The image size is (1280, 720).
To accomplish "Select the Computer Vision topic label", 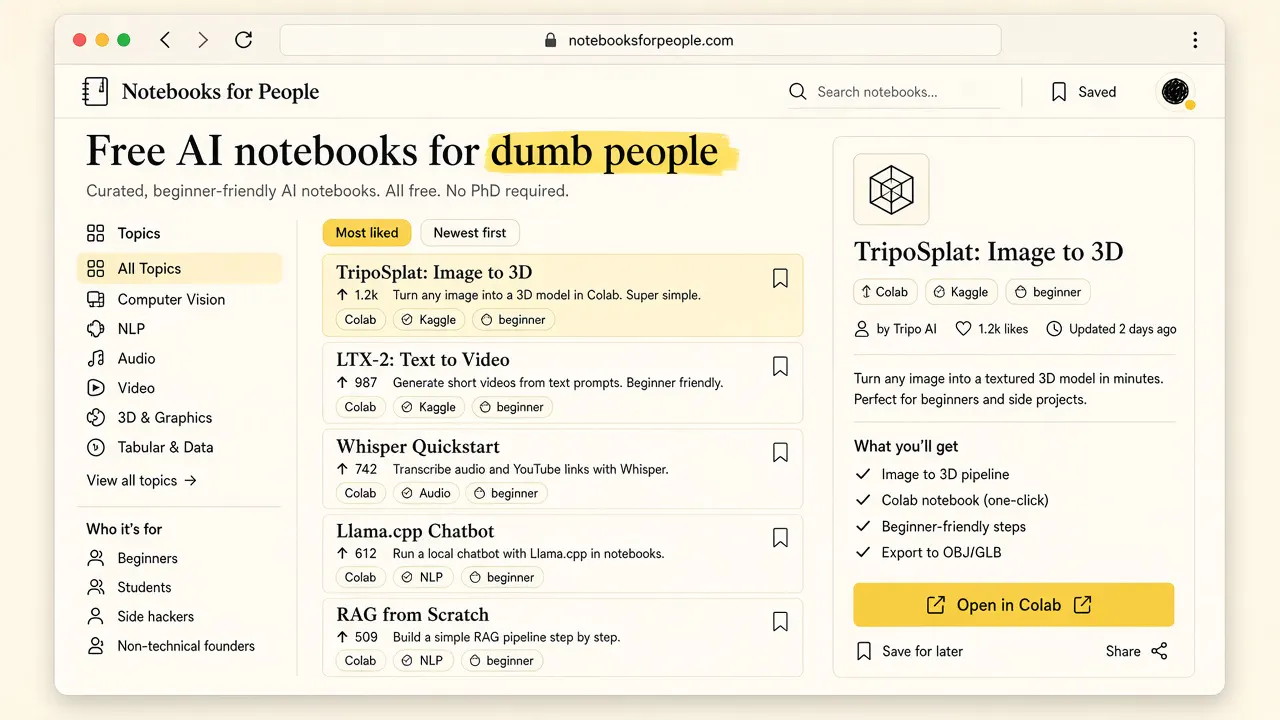I will point(171,299).
